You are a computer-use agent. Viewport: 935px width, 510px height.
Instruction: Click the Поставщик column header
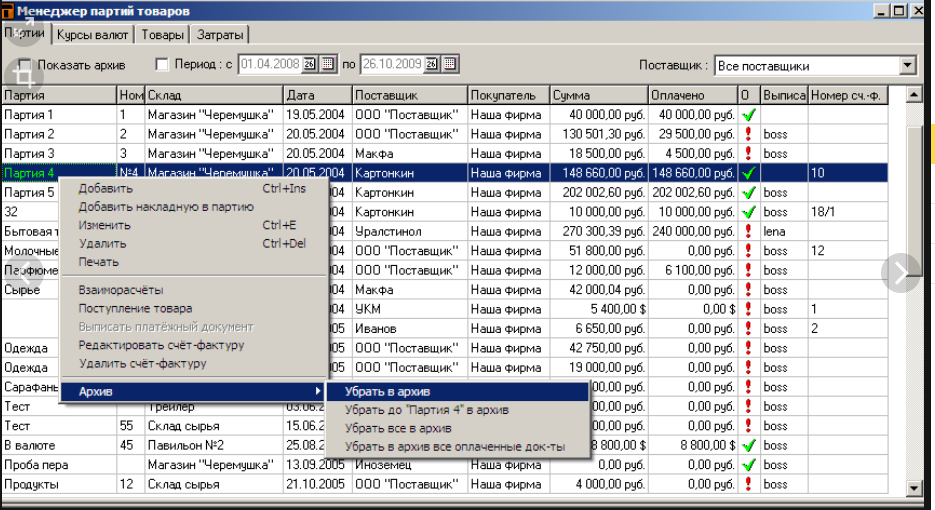tap(409, 95)
